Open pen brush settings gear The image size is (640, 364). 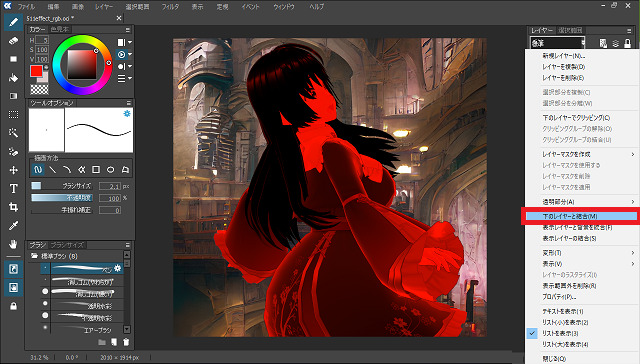[118, 268]
